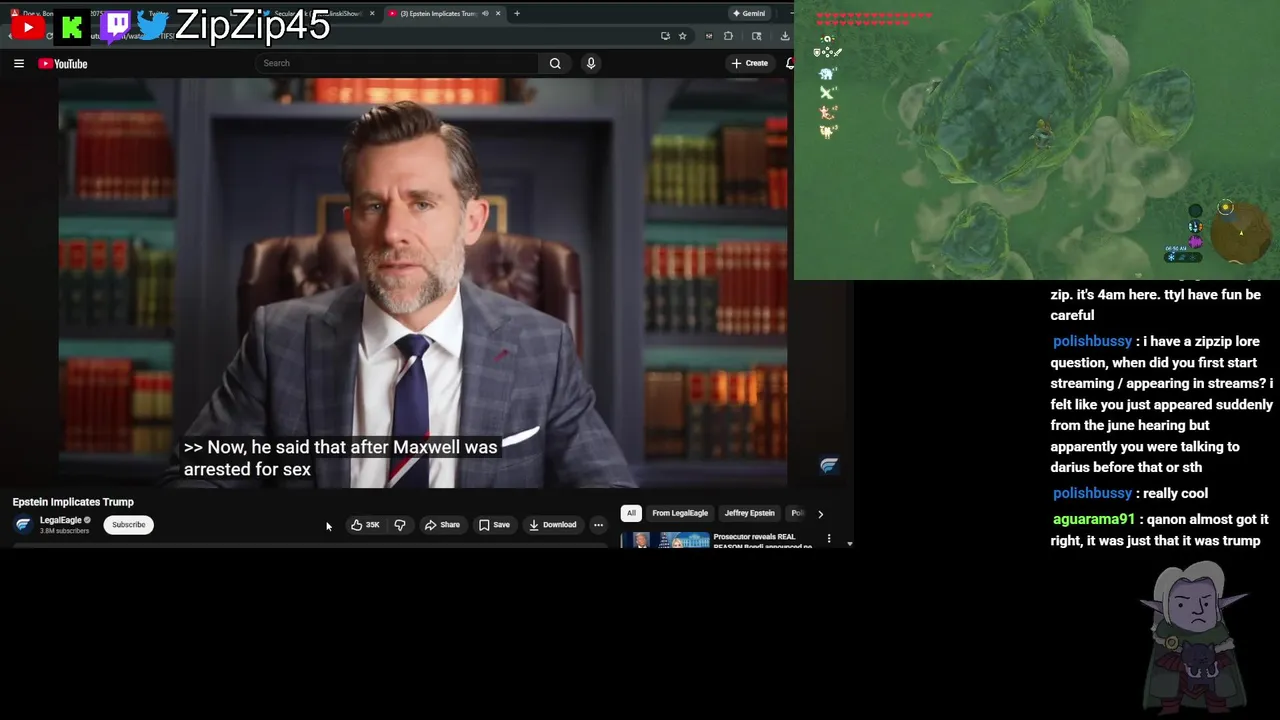Click chat username polishbussy above 'really cool'
The width and height of the screenshot is (1280, 720).
(x=1092, y=493)
